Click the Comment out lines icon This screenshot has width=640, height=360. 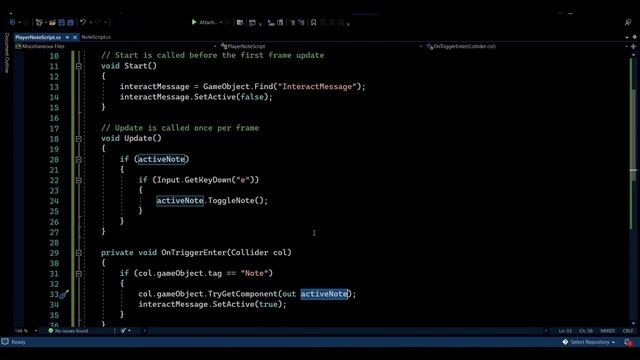pos(293,22)
